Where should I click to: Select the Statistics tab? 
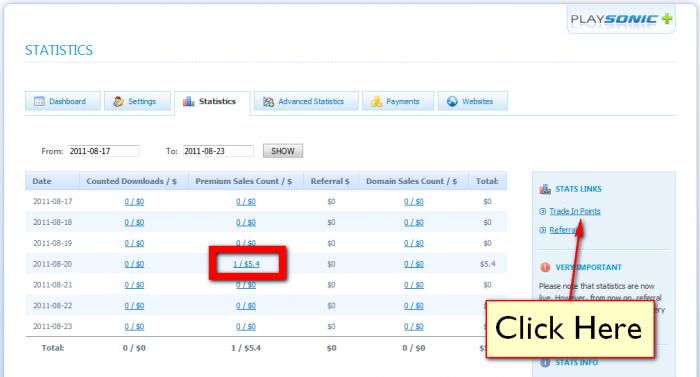(x=212, y=102)
